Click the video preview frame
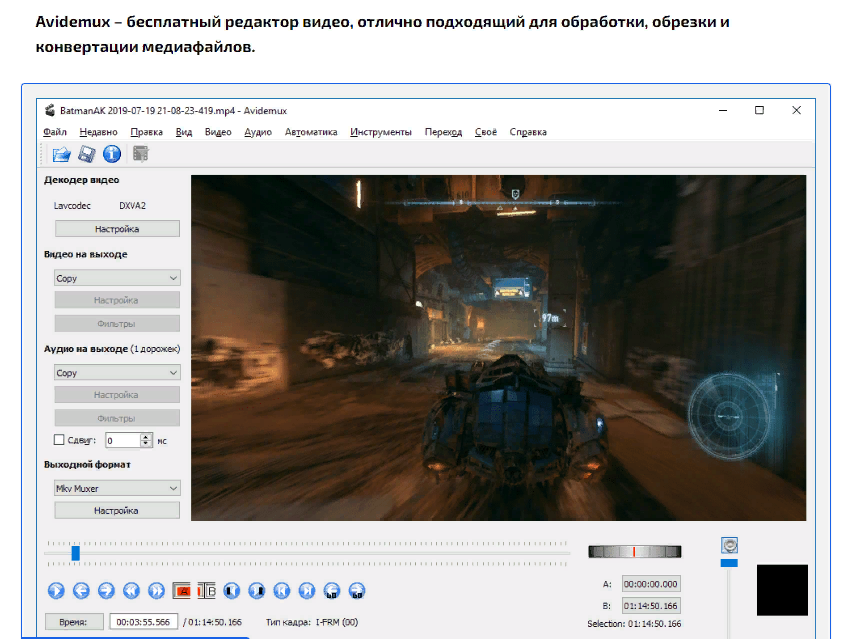 pyautogui.click(x=498, y=348)
